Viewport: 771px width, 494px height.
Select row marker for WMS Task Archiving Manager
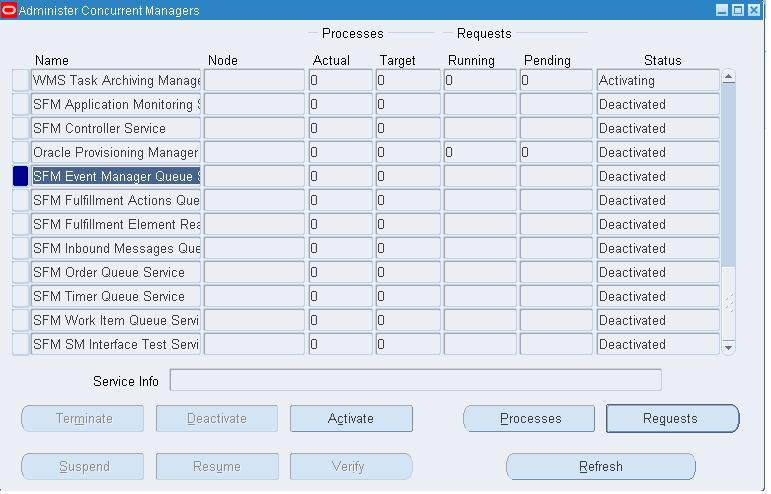[20, 81]
